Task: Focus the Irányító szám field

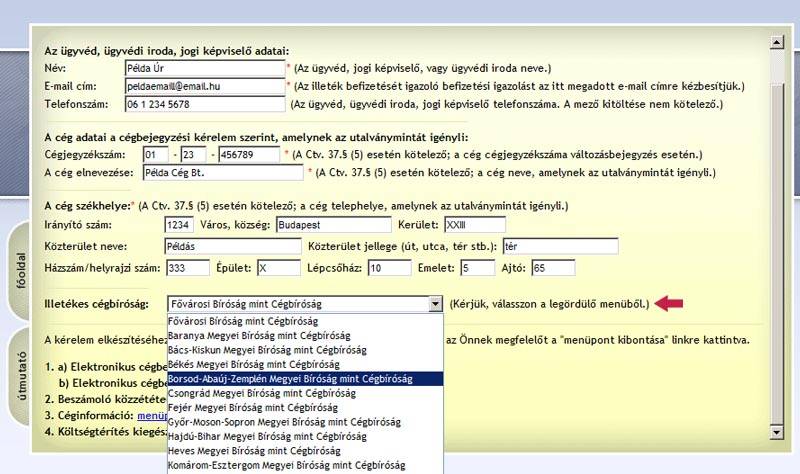Action: pyautogui.click(x=179, y=224)
